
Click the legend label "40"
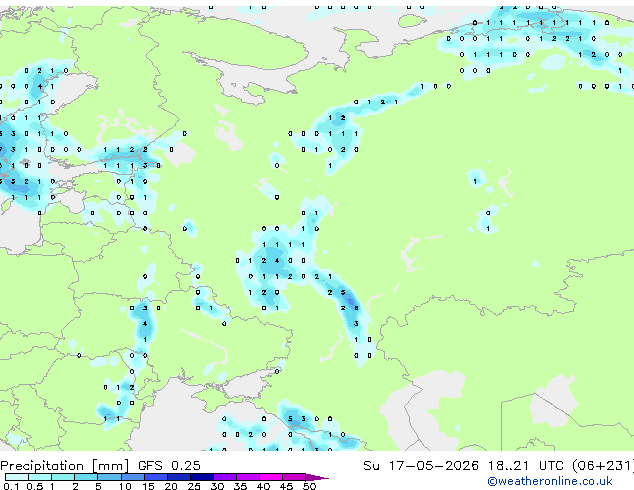click(263, 486)
